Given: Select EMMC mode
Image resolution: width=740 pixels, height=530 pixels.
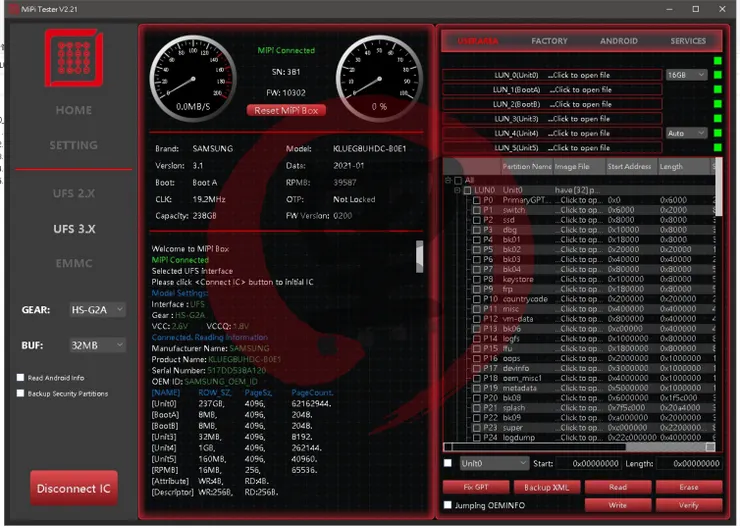Looking at the screenshot, I should pyautogui.click(x=74, y=263).
